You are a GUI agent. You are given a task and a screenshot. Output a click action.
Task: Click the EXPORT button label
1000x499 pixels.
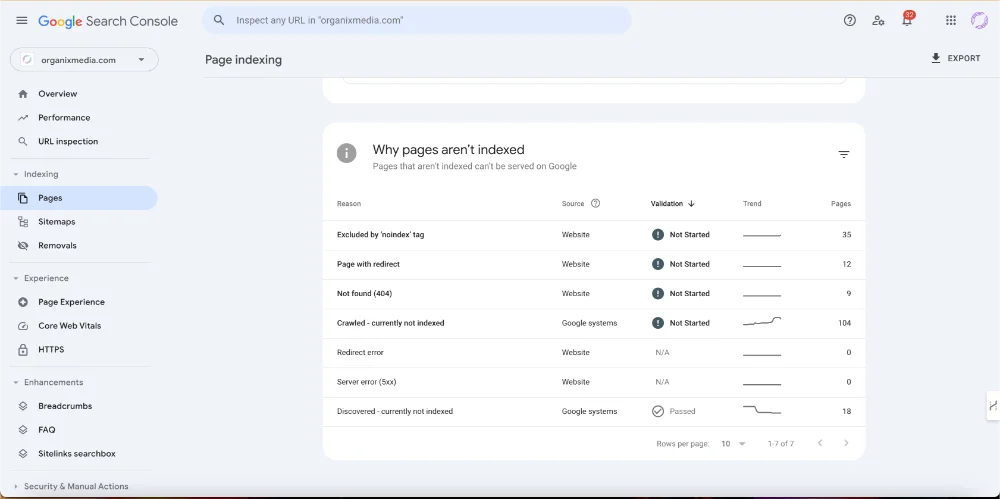[964, 58]
